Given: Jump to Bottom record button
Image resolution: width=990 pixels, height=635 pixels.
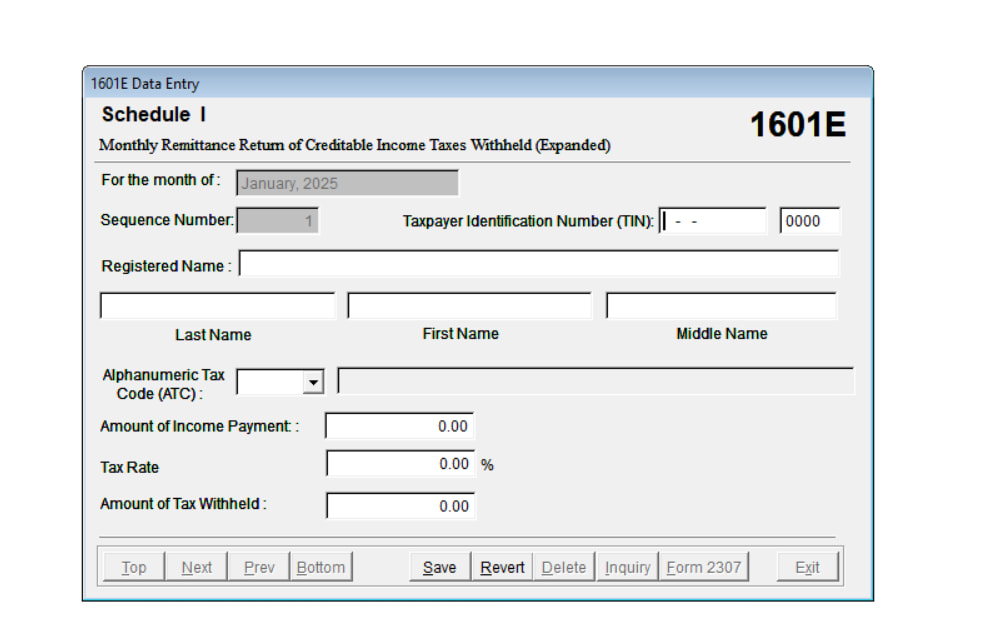Looking at the screenshot, I should click(x=321, y=567).
